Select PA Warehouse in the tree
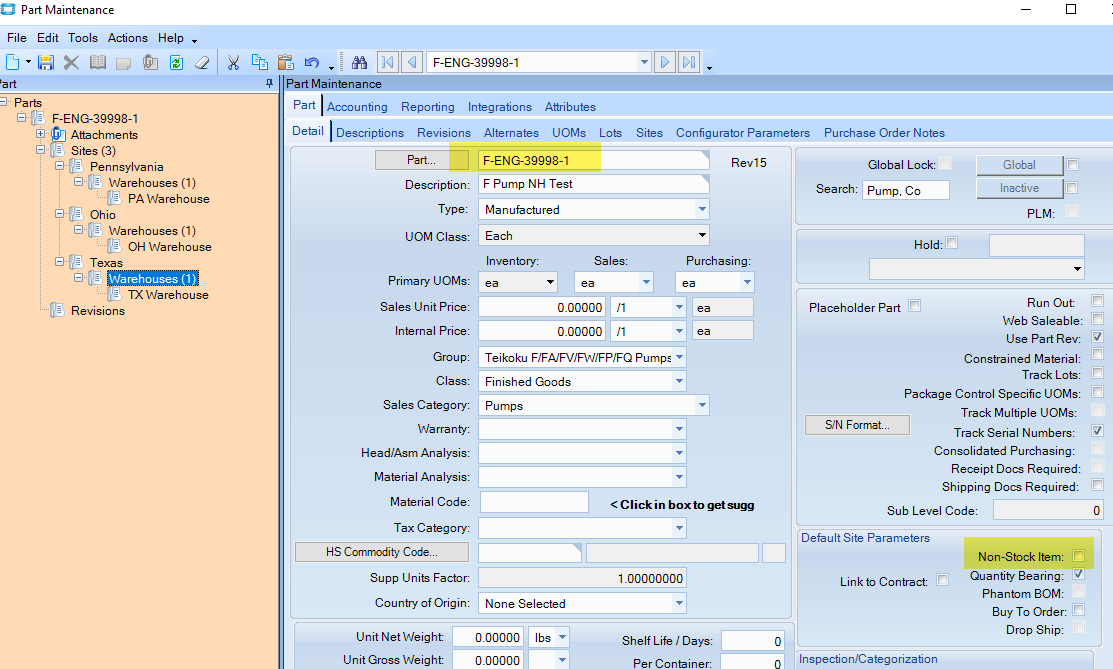 tap(168, 199)
